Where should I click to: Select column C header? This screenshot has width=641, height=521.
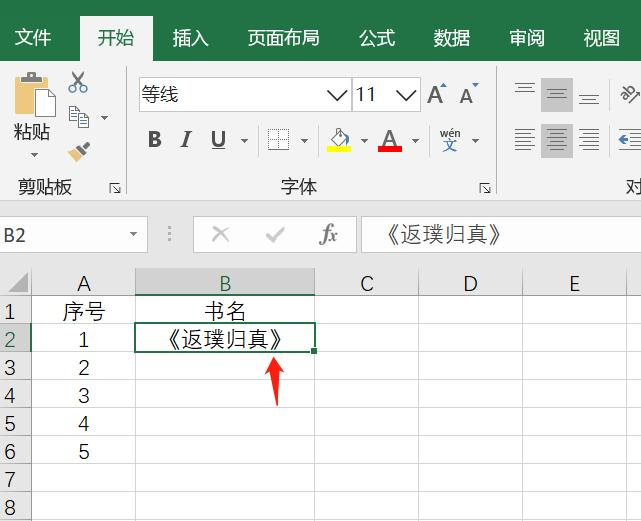point(367,282)
